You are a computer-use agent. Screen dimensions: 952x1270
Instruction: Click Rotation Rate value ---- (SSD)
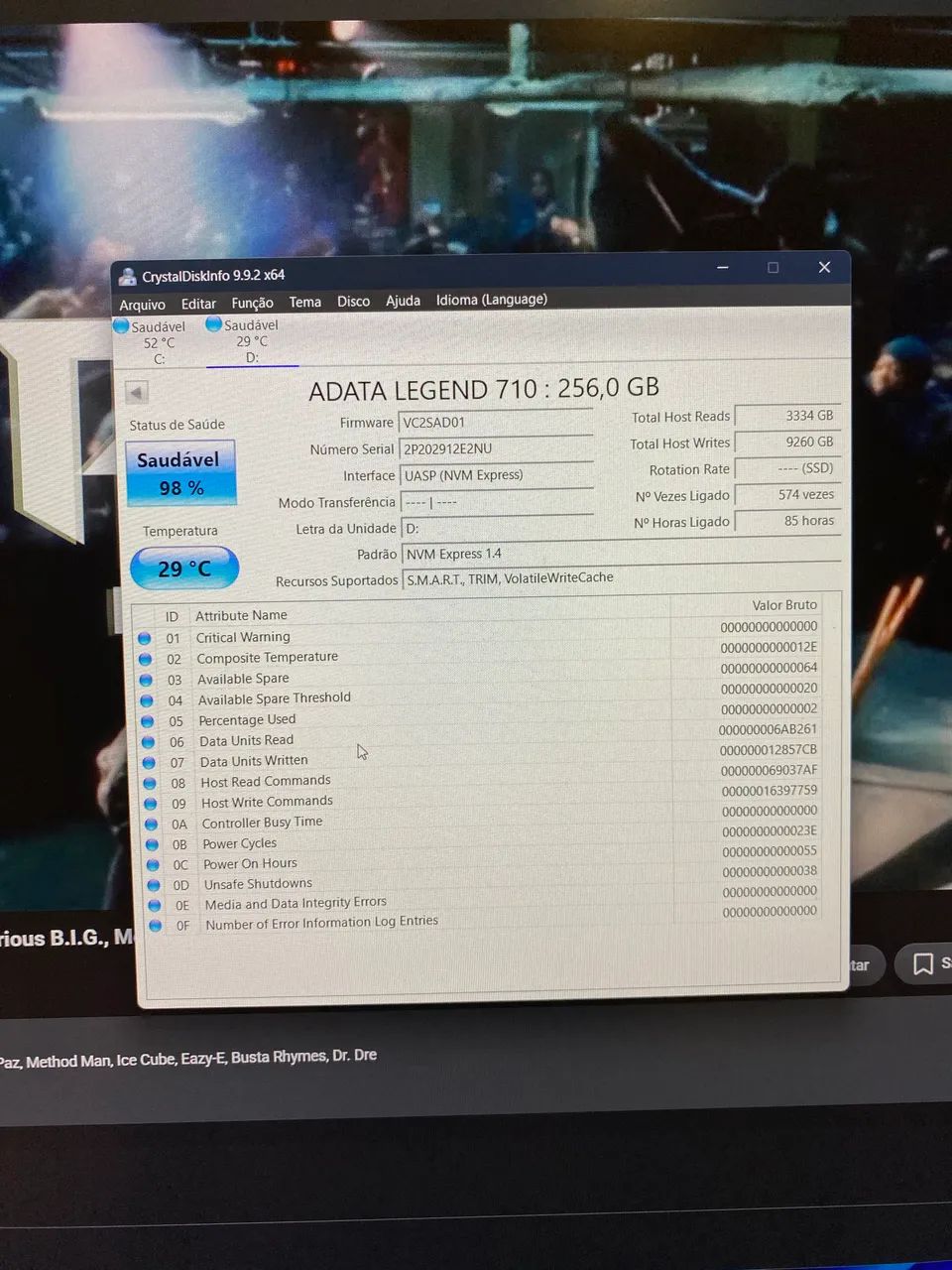[x=787, y=468]
